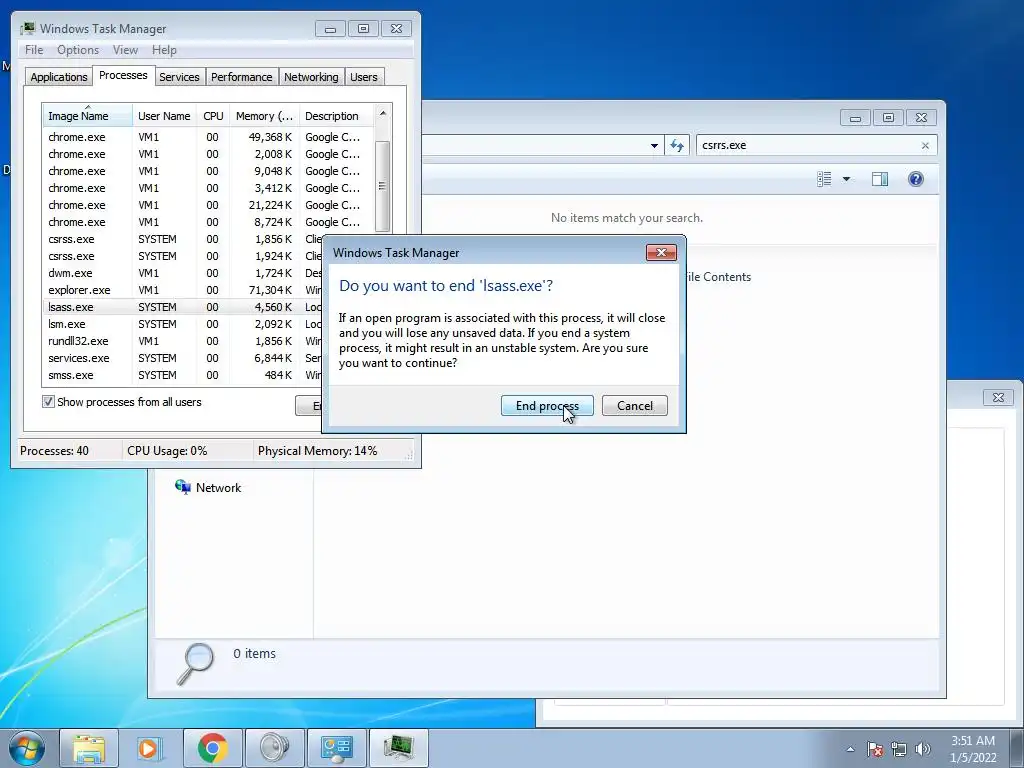Select csrss.exe row using 1,924 K

click(x=183, y=256)
